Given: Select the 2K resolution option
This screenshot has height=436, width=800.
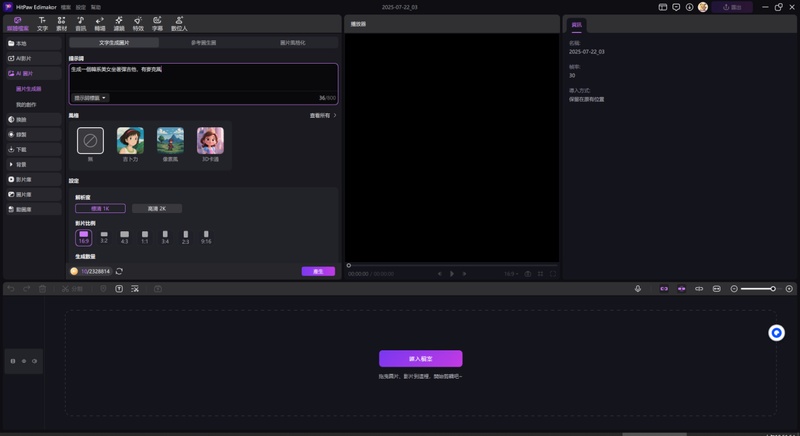Looking at the screenshot, I should [157, 209].
